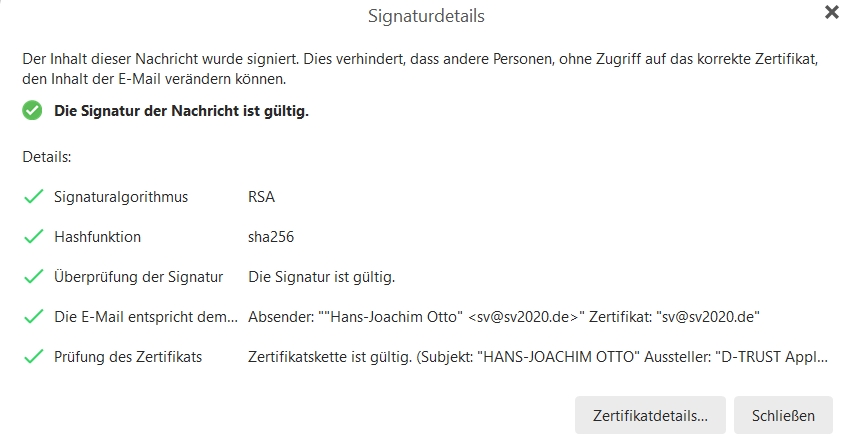The width and height of the screenshot is (843, 436).
Task: Click the Absender sv@sv2020.de text
Action: pos(504,317)
